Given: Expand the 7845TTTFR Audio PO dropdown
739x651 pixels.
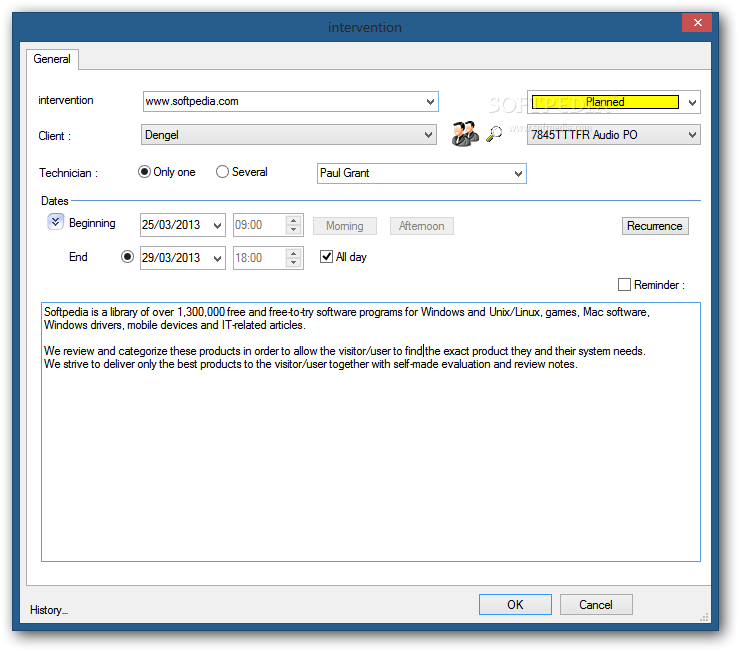Looking at the screenshot, I should [692, 135].
